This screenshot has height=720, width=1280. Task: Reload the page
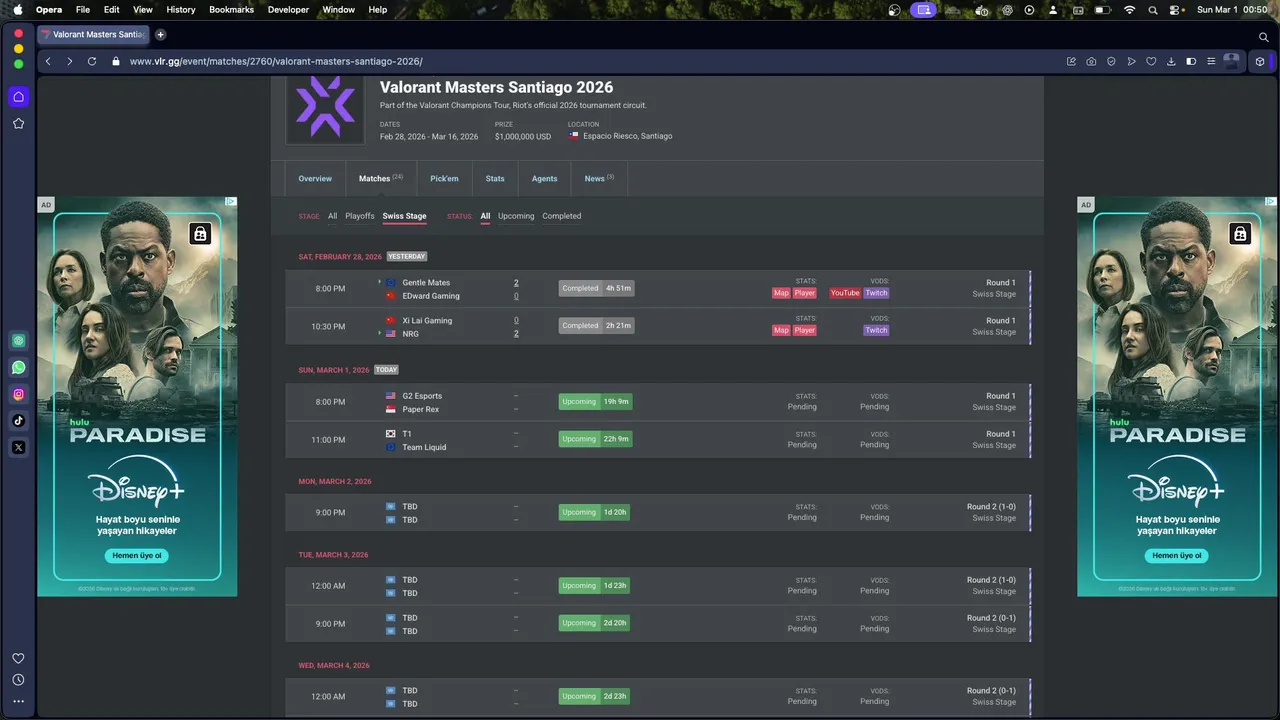click(92, 61)
